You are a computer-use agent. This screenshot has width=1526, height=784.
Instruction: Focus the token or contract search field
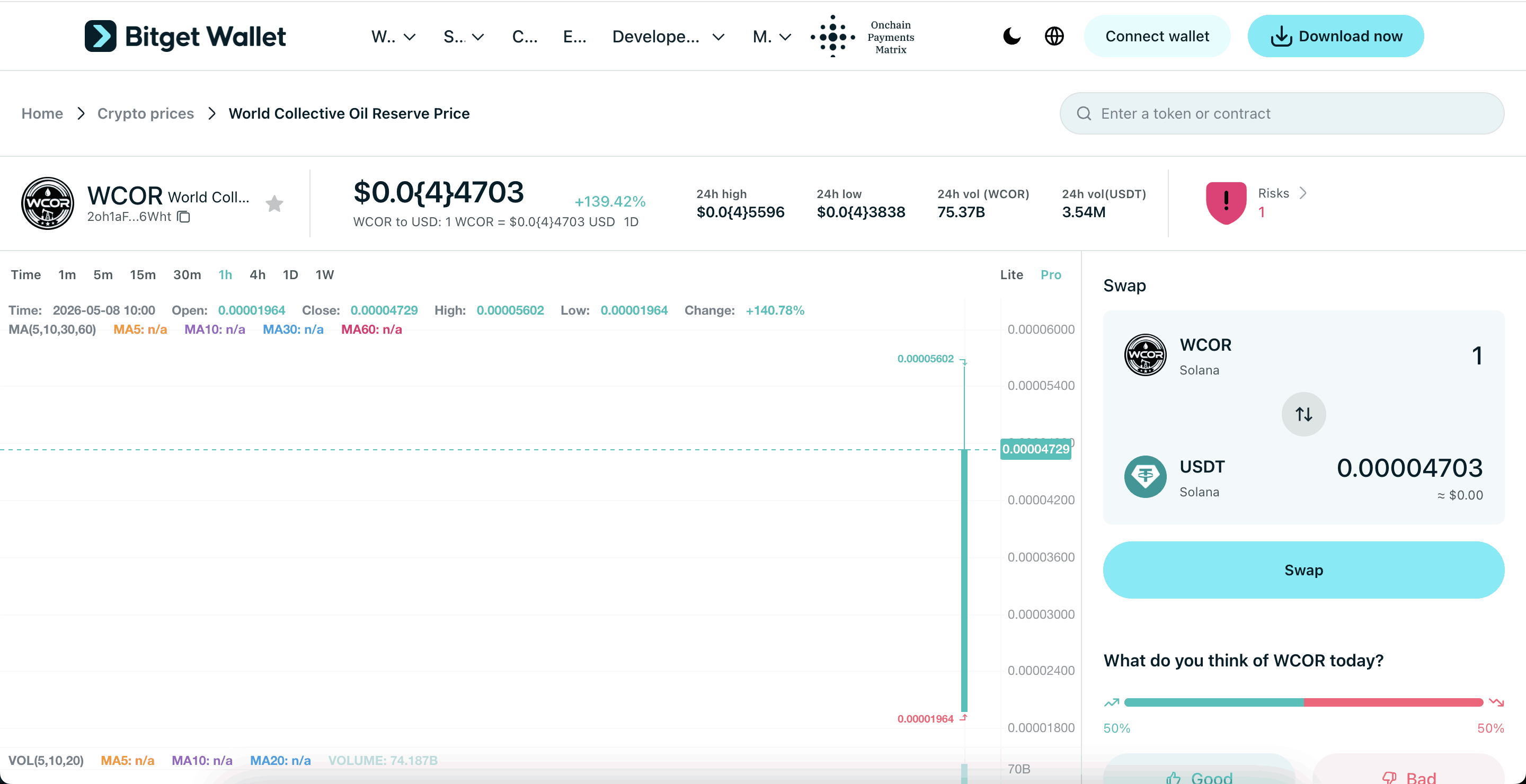1282,113
